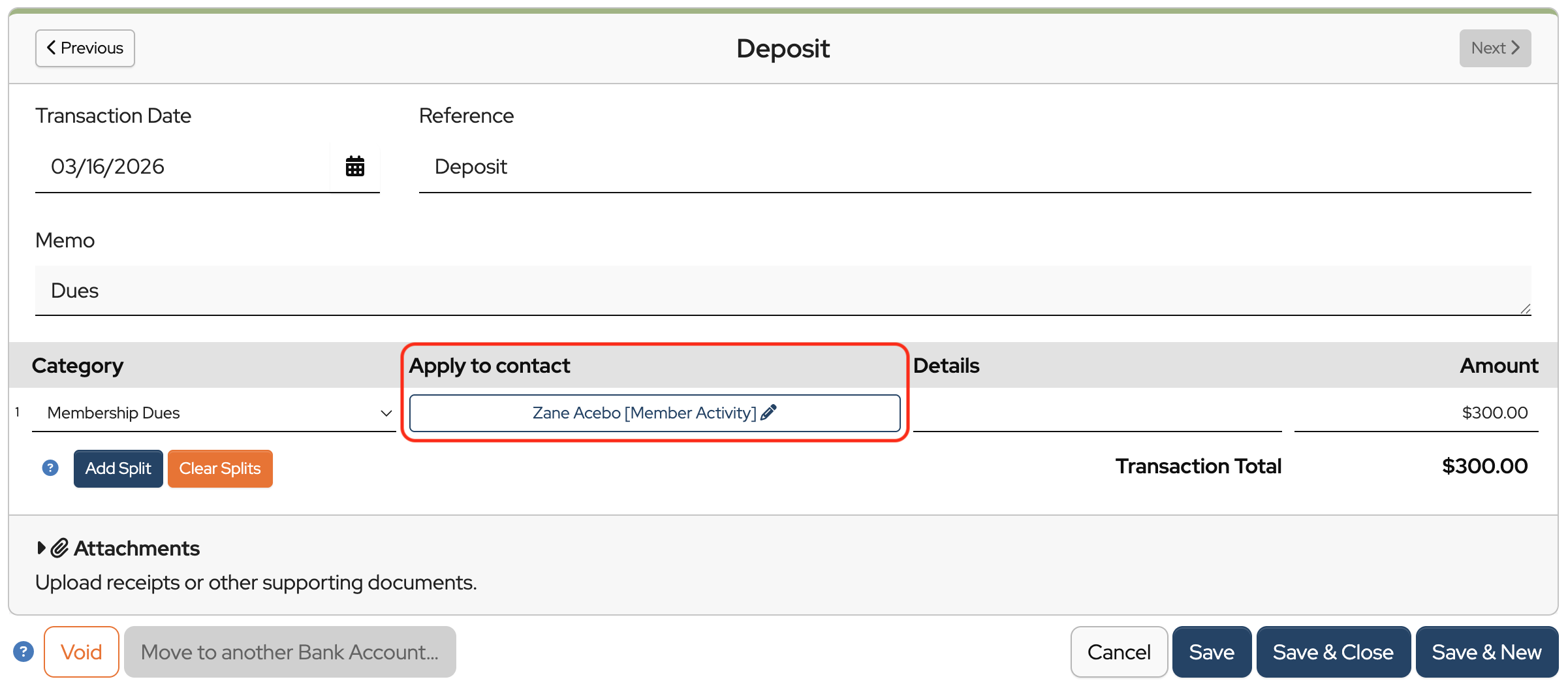Focus the Reference text field
The image size is (1568, 692).
(x=973, y=167)
